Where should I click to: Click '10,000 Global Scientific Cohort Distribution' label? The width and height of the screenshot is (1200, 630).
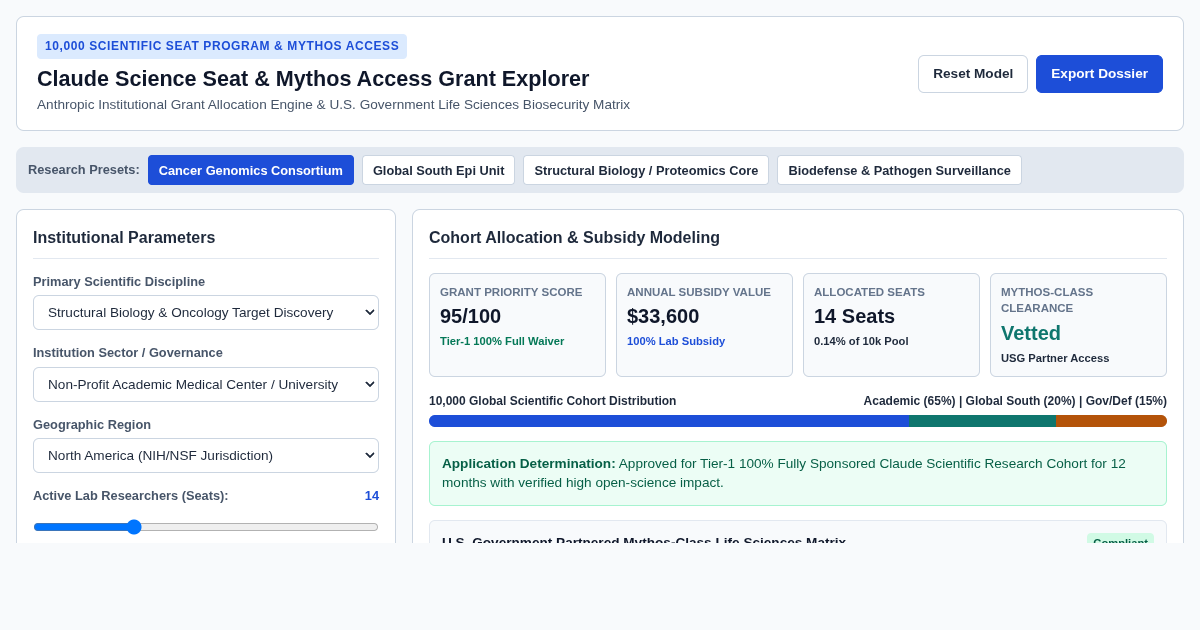552,401
